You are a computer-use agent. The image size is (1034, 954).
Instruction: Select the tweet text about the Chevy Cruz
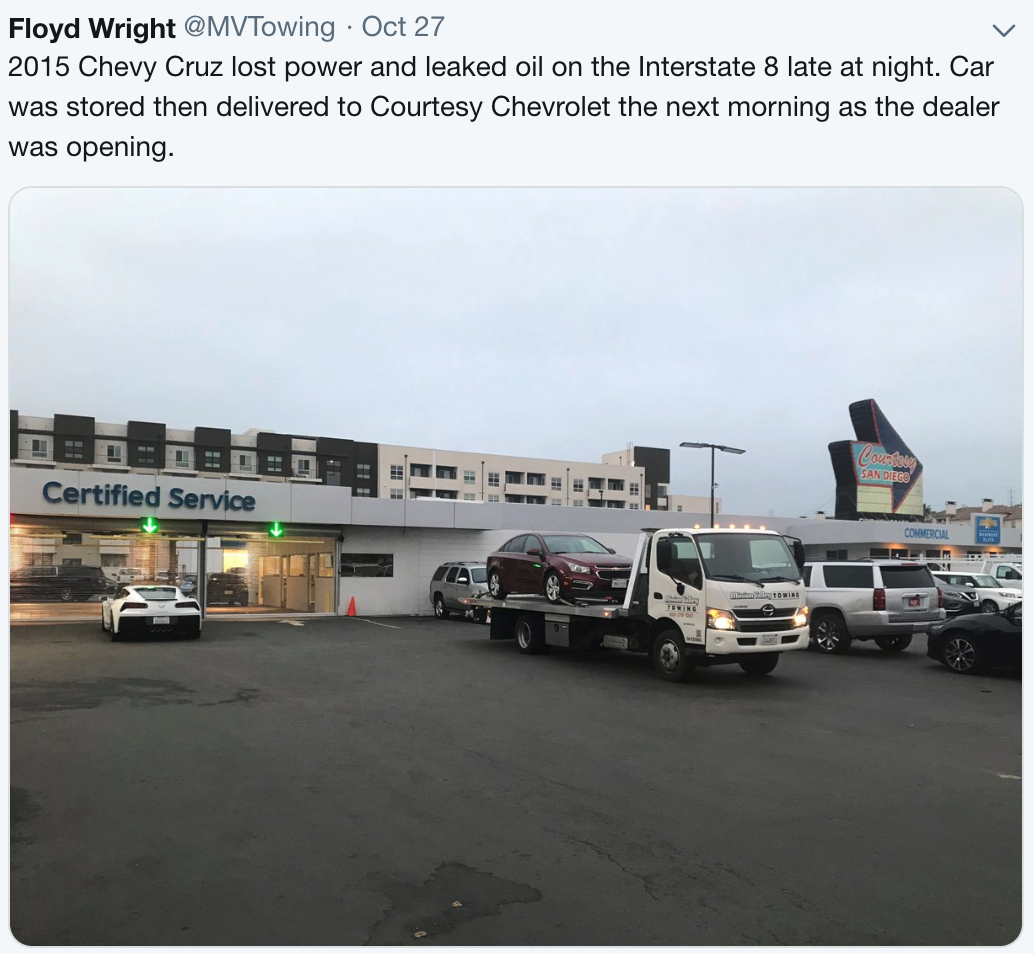[504, 107]
